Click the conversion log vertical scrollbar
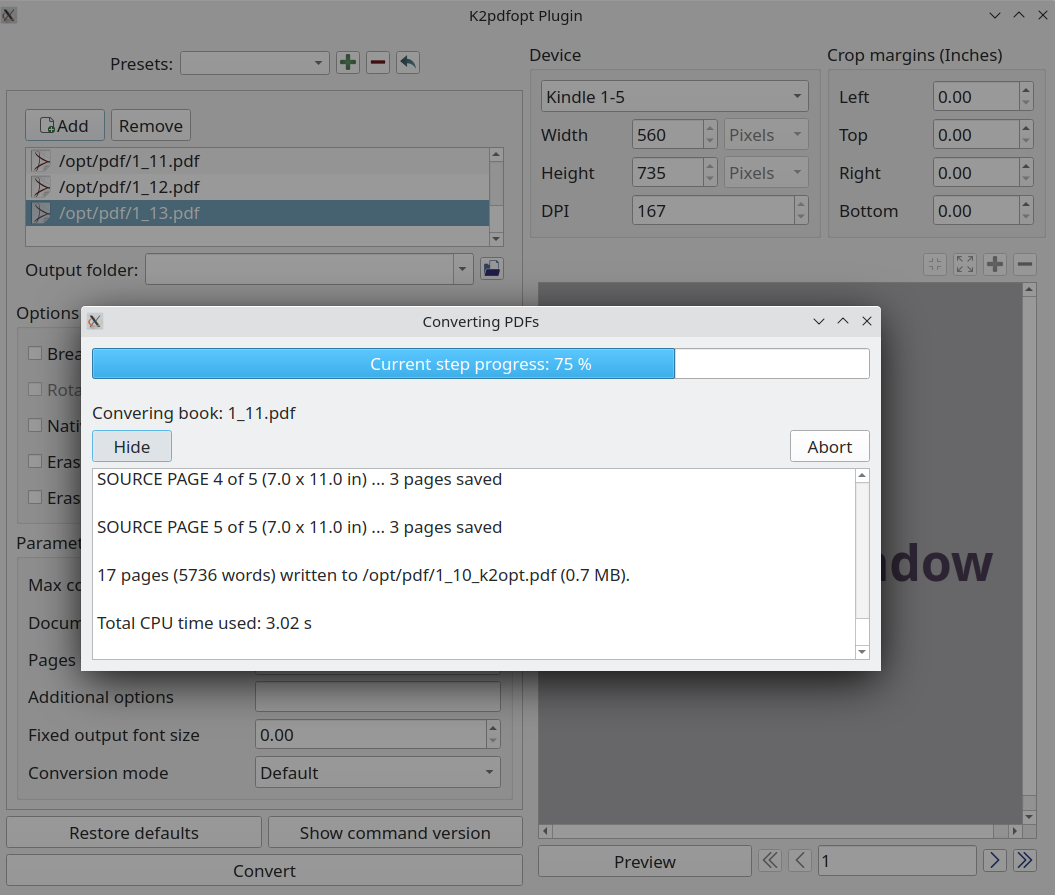 pyautogui.click(x=862, y=564)
